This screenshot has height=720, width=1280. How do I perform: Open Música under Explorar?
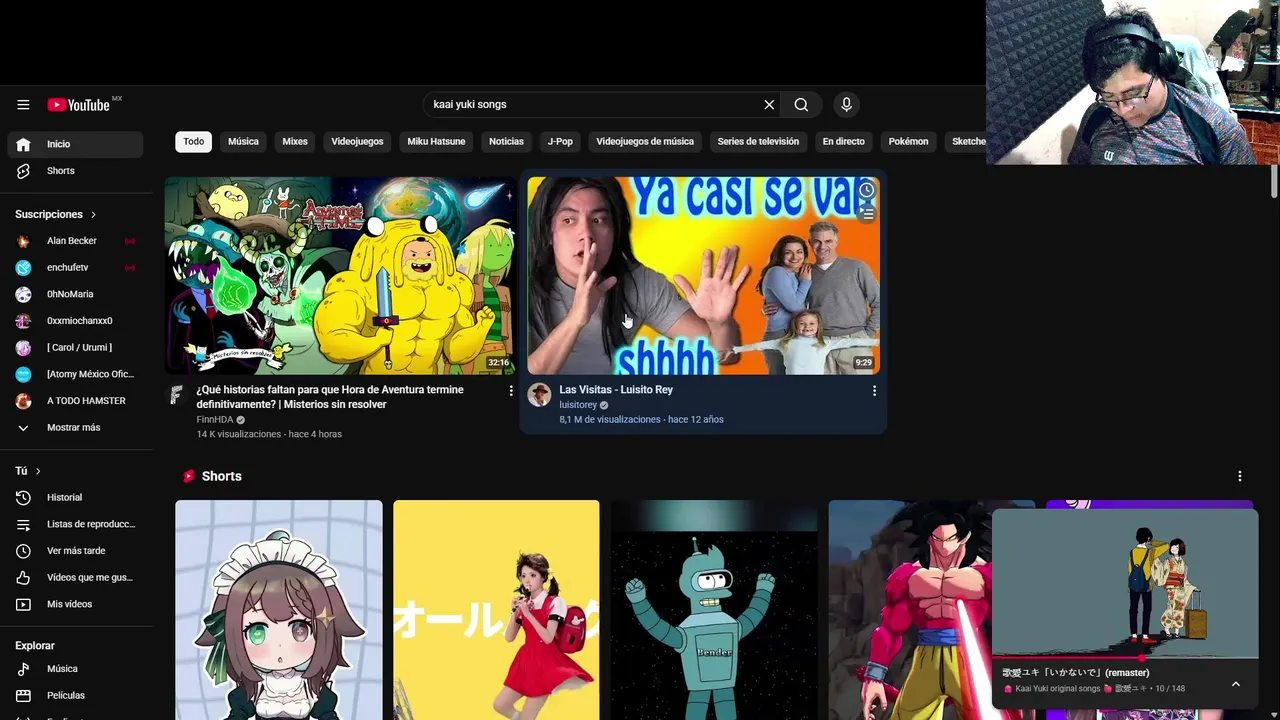[x=76, y=669]
